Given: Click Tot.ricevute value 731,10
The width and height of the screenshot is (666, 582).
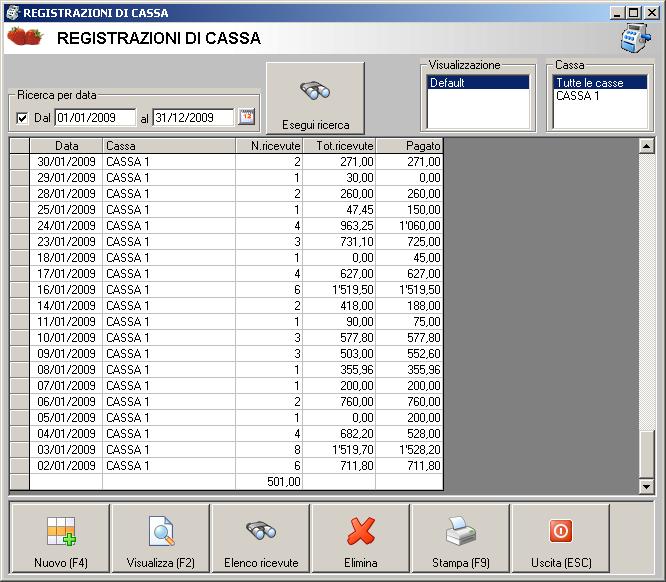Looking at the screenshot, I should (339, 242).
